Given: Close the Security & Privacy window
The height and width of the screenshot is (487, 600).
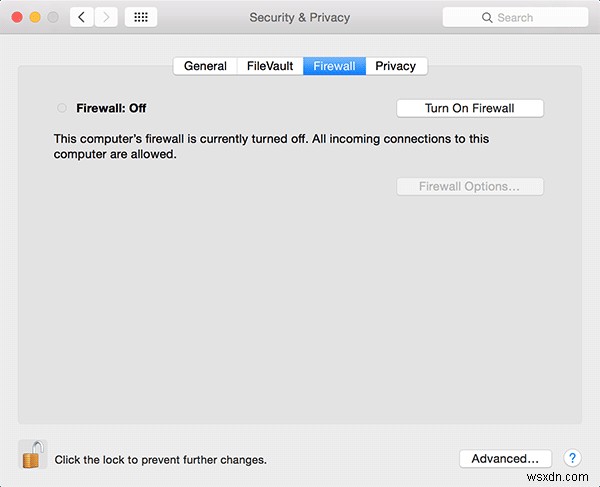Looking at the screenshot, I should click(x=17, y=17).
